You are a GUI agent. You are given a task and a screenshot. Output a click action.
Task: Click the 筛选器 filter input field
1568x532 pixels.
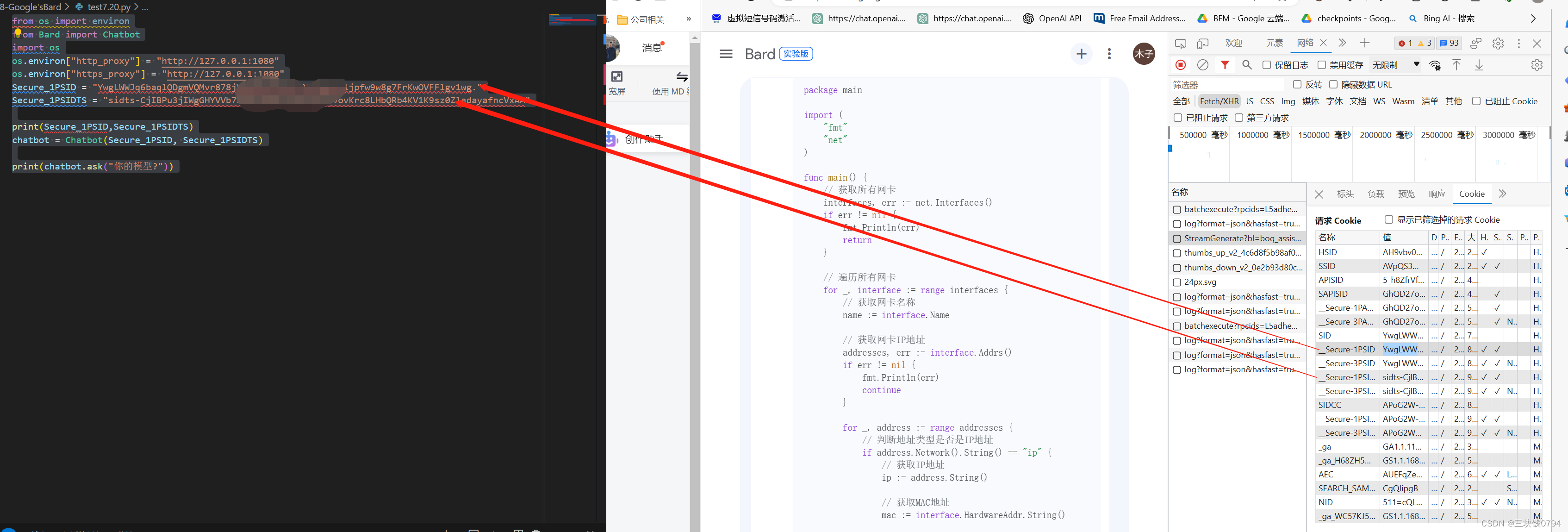tap(1226, 85)
